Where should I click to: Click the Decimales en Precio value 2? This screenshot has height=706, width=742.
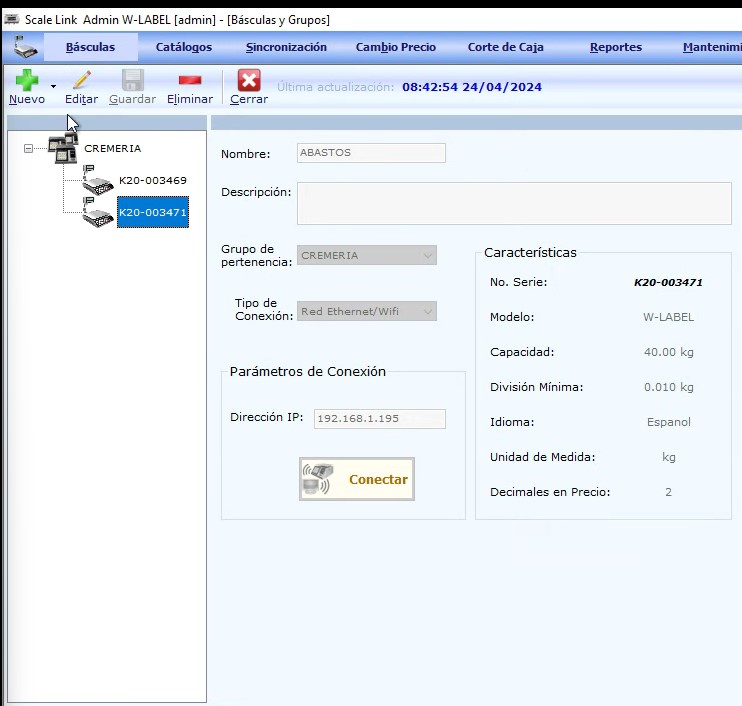(668, 492)
